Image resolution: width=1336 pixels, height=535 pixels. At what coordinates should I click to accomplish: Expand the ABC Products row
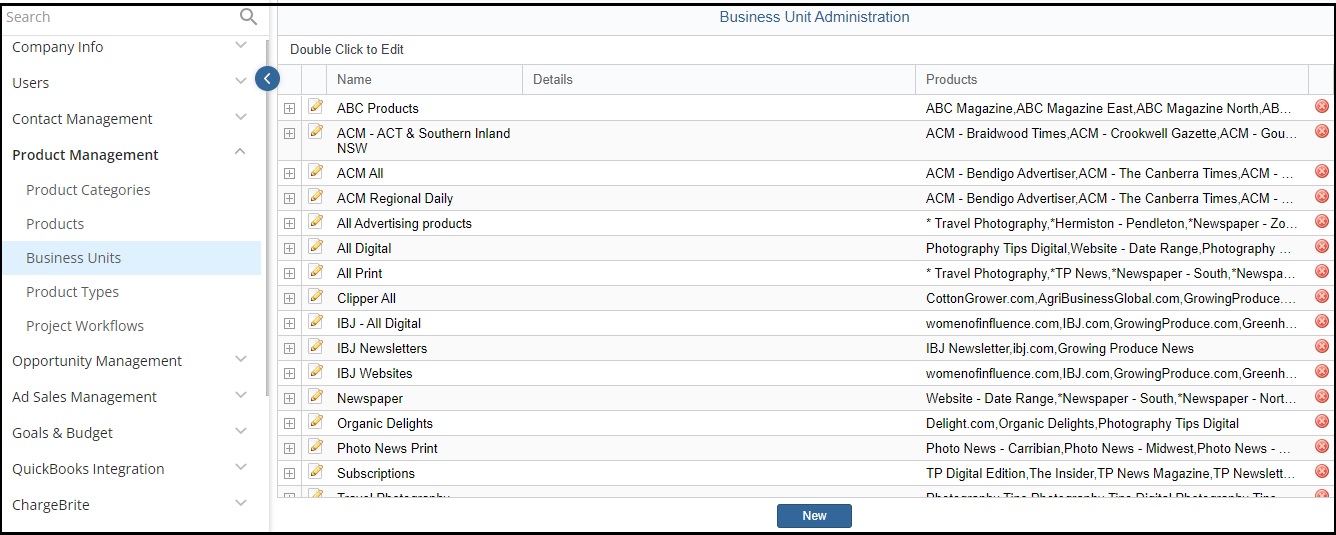[x=289, y=108]
